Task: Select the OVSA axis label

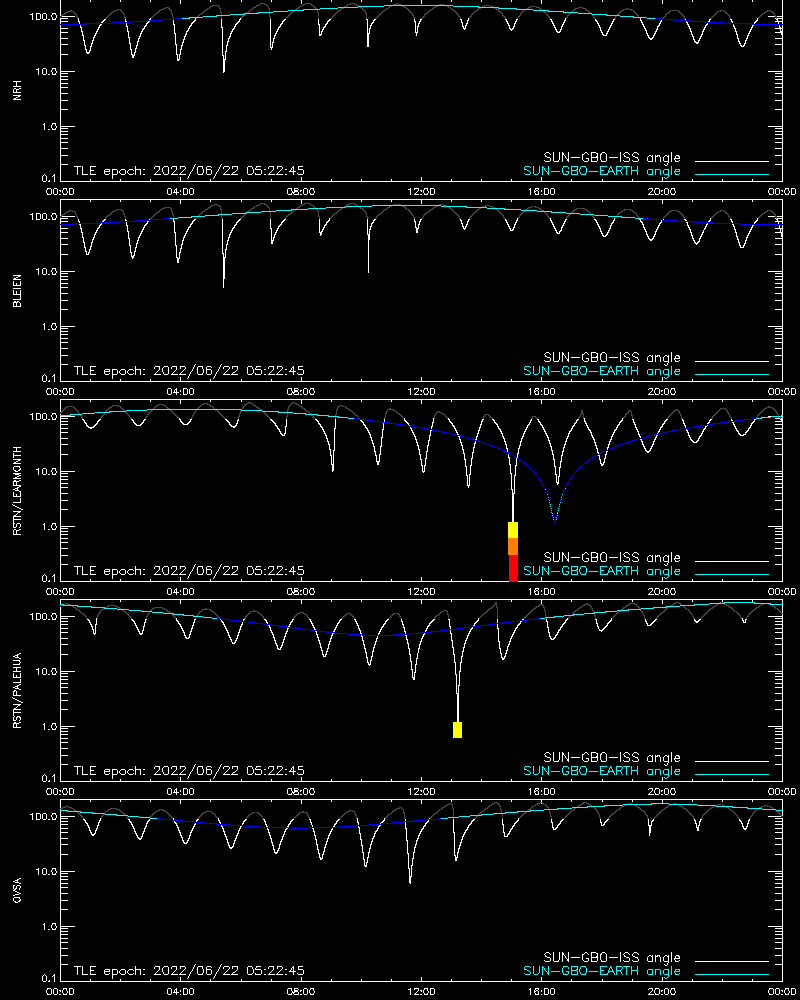Action: [17, 890]
